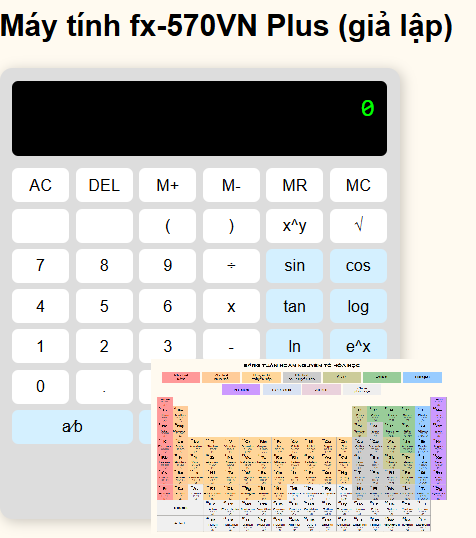Click the 0 key
476x538 pixels.
(40, 387)
